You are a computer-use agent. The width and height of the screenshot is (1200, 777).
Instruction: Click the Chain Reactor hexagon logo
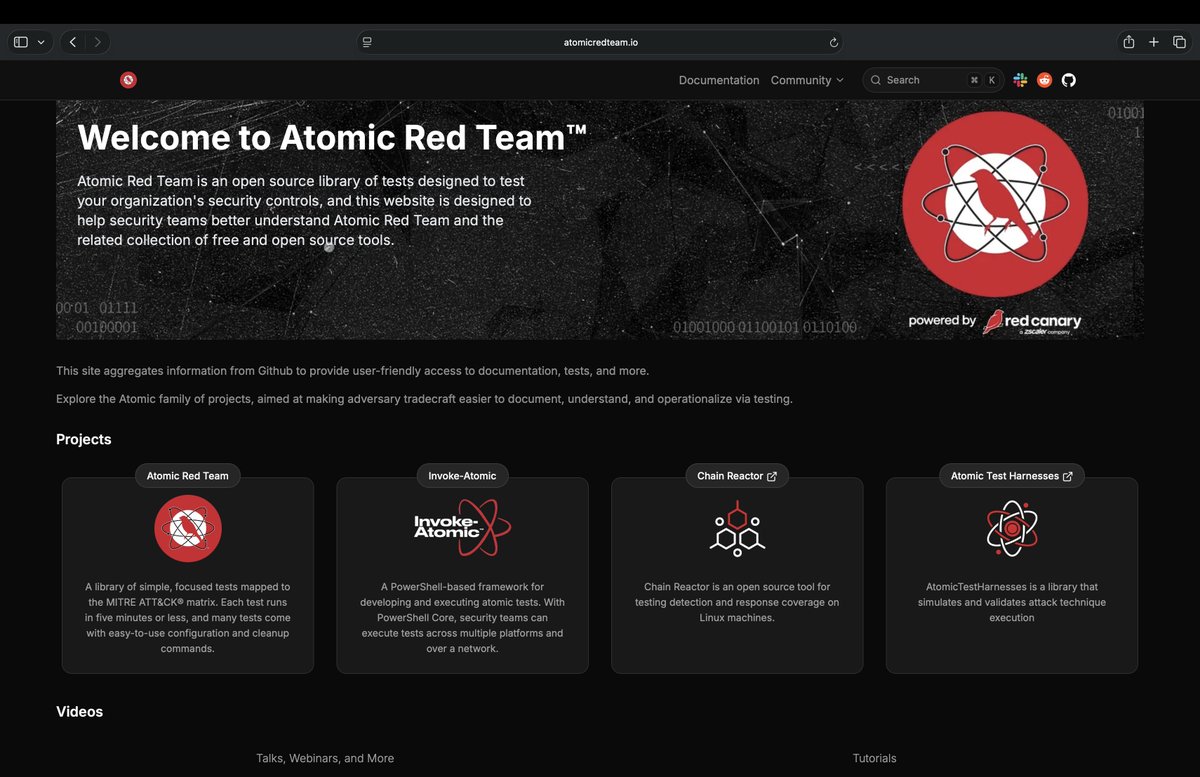pyautogui.click(x=737, y=528)
